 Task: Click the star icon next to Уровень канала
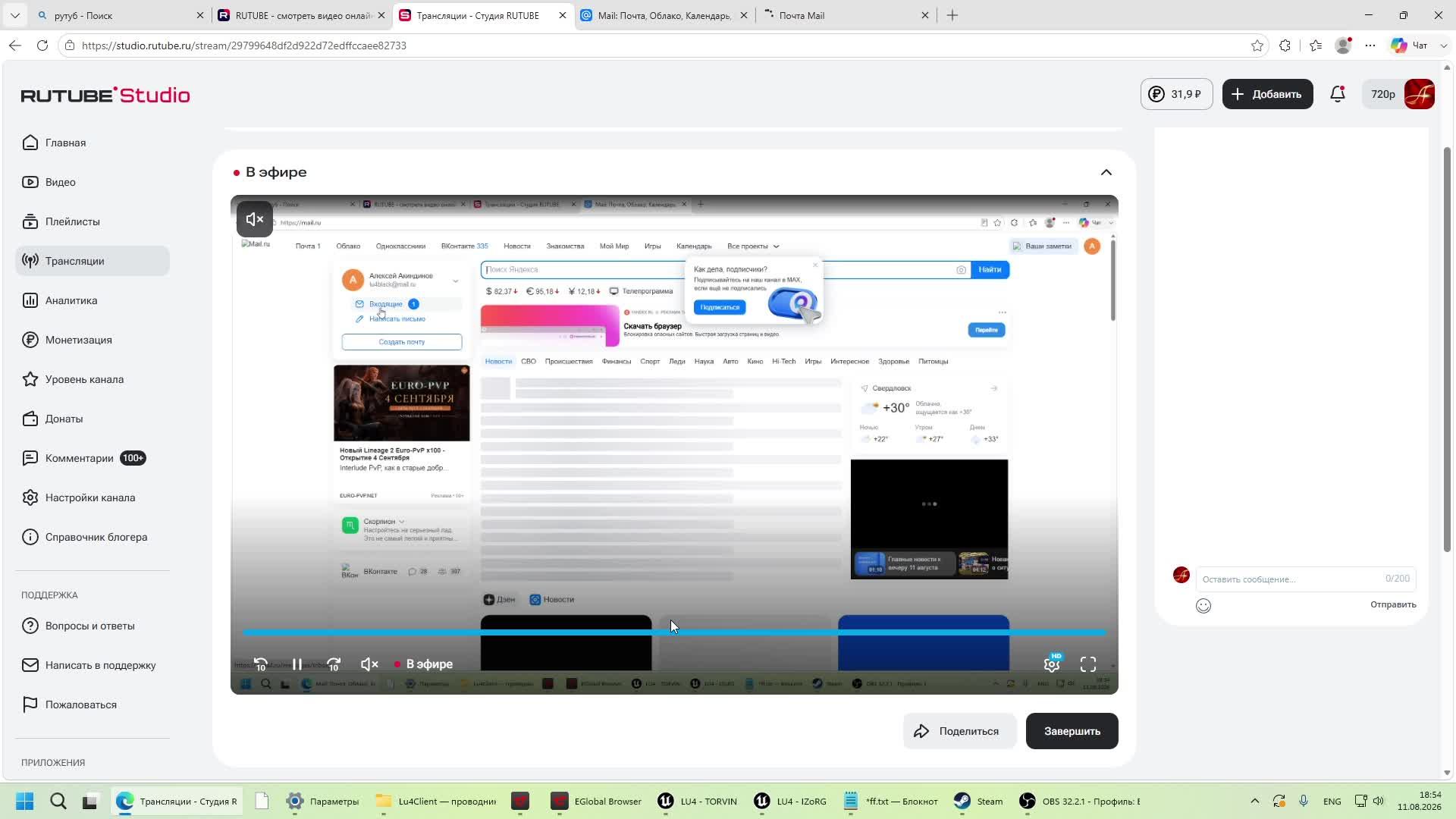click(x=30, y=379)
